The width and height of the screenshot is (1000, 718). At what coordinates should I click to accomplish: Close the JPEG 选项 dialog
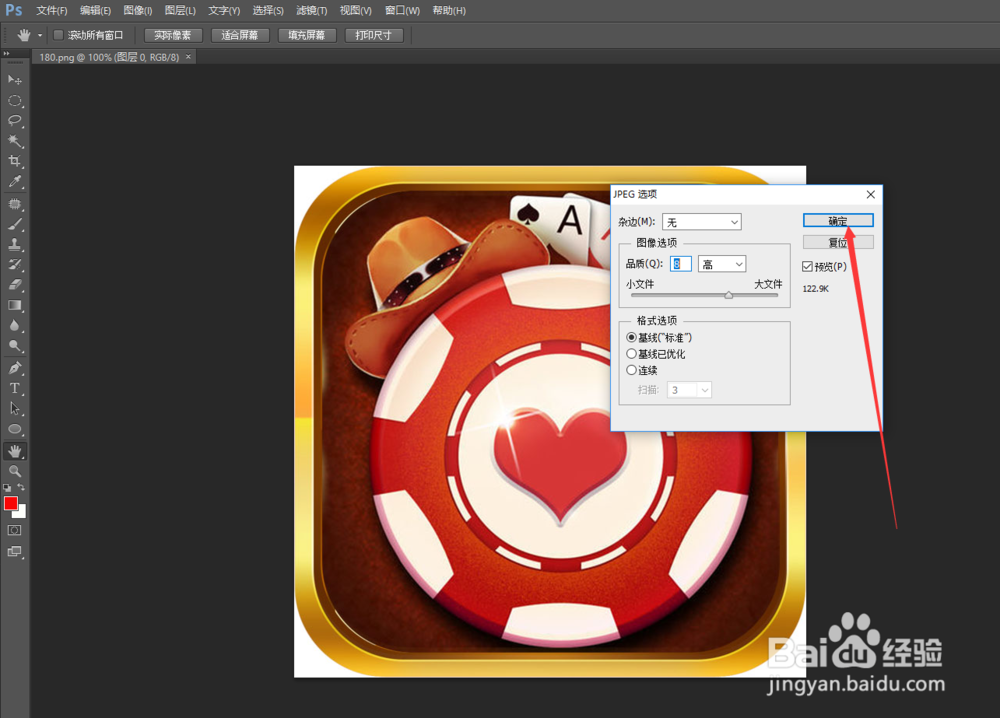pos(871,194)
